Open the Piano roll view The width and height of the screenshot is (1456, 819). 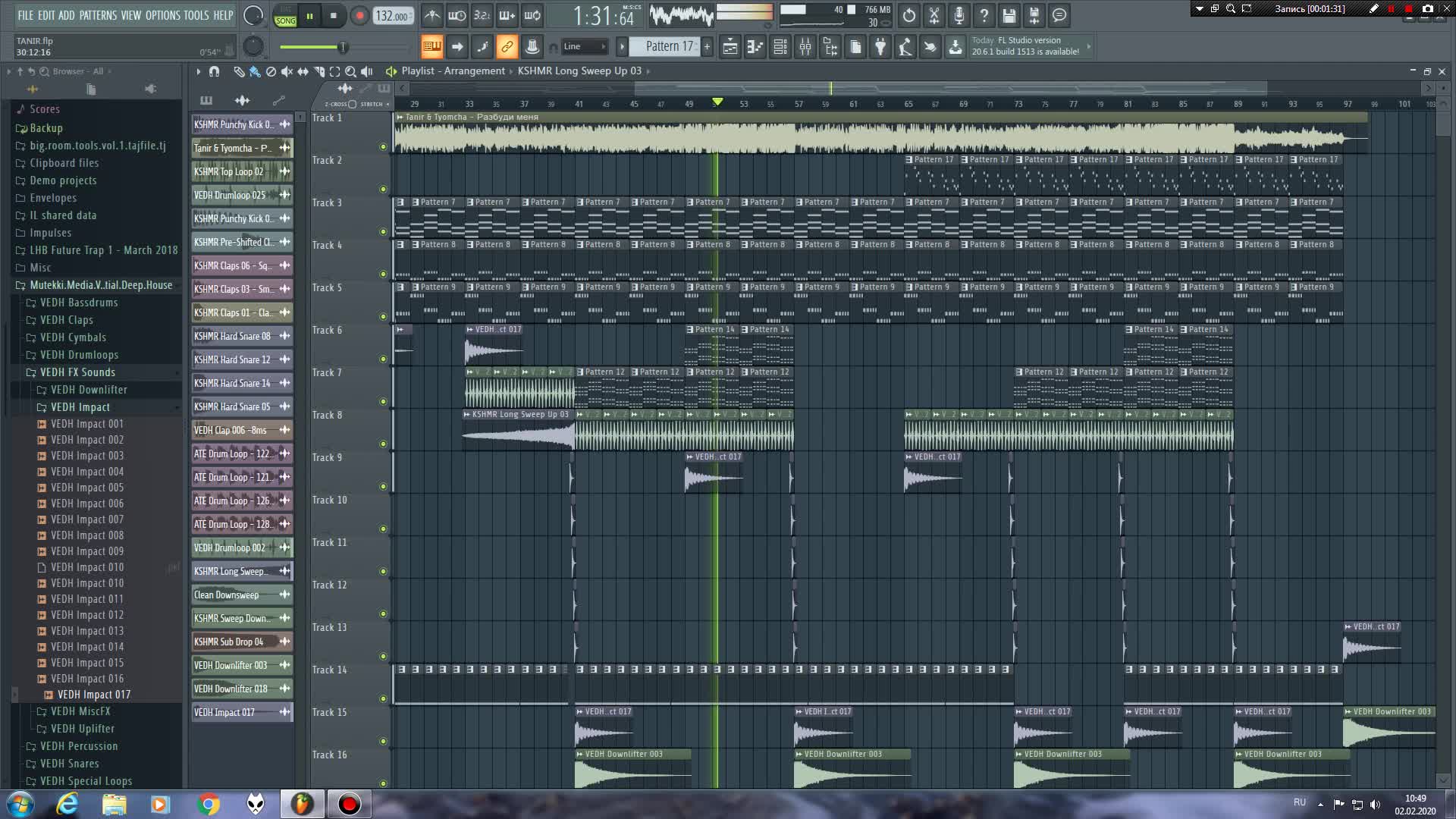755,47
